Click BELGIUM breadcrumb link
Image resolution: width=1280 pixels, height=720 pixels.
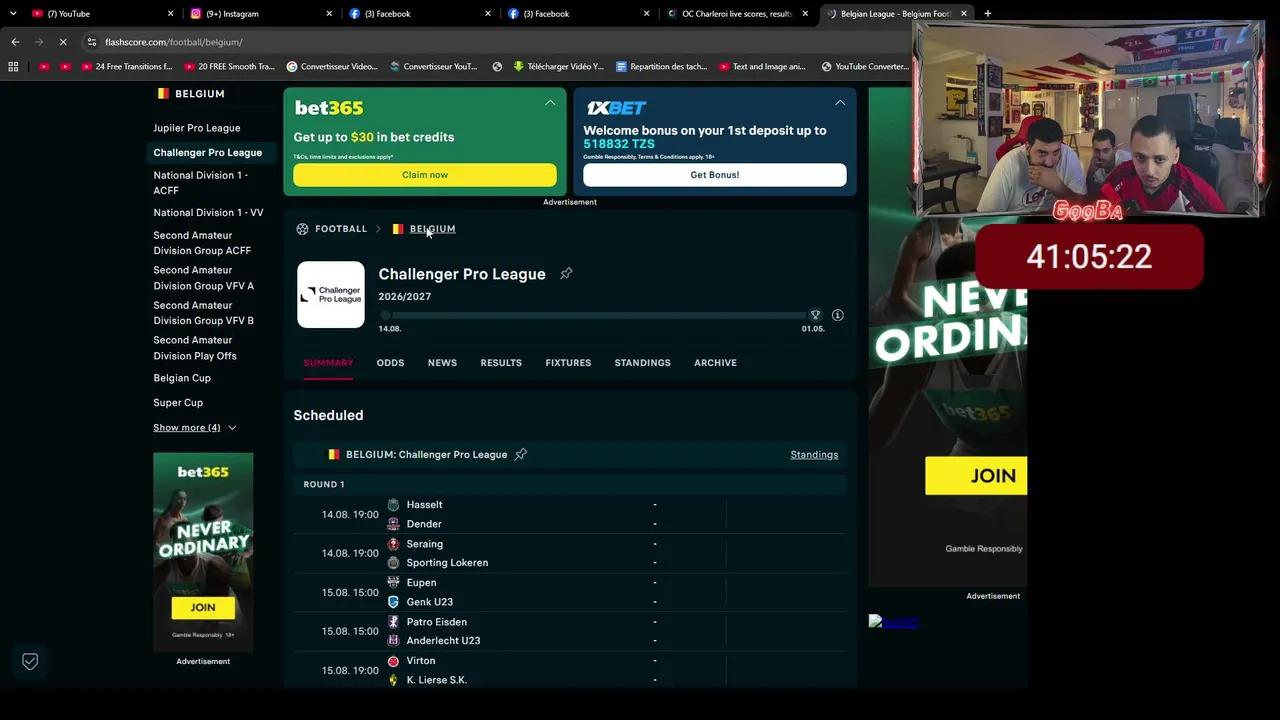tap(432, 229)
